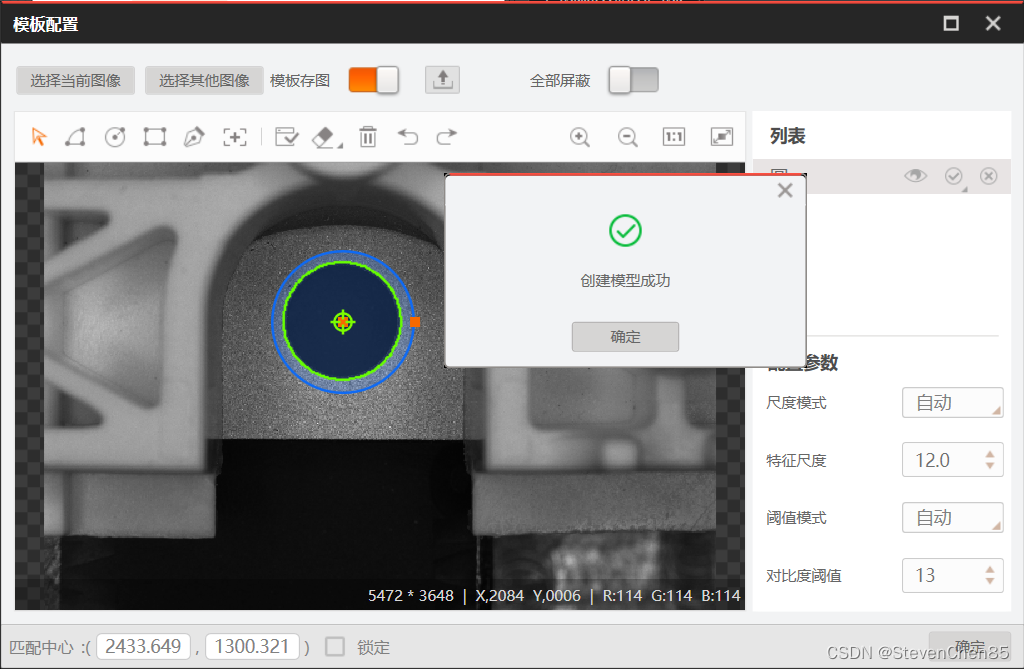Select the rectangle drawing tool

[155, 137]
